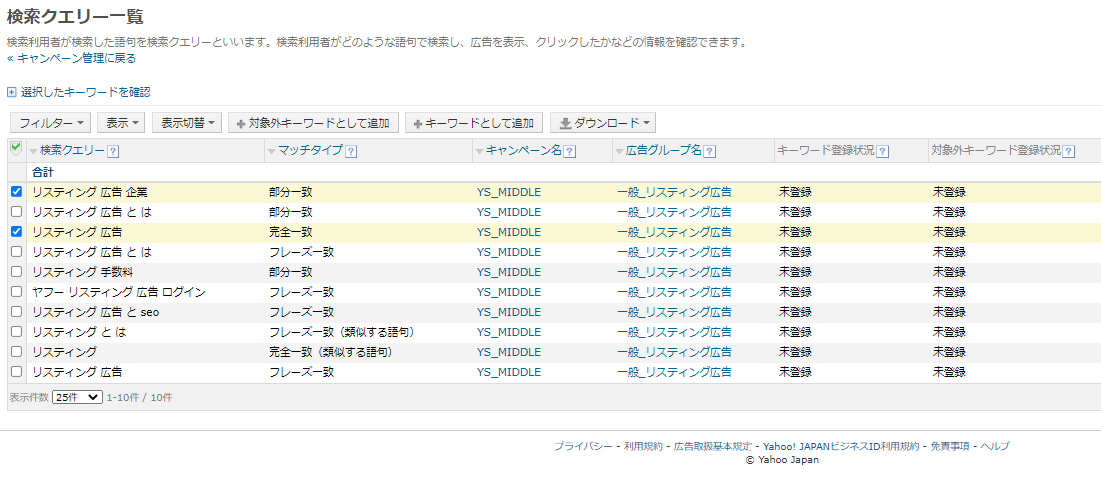
Task: Sort by 検索クエリー column header
Action: coord(72,150)
